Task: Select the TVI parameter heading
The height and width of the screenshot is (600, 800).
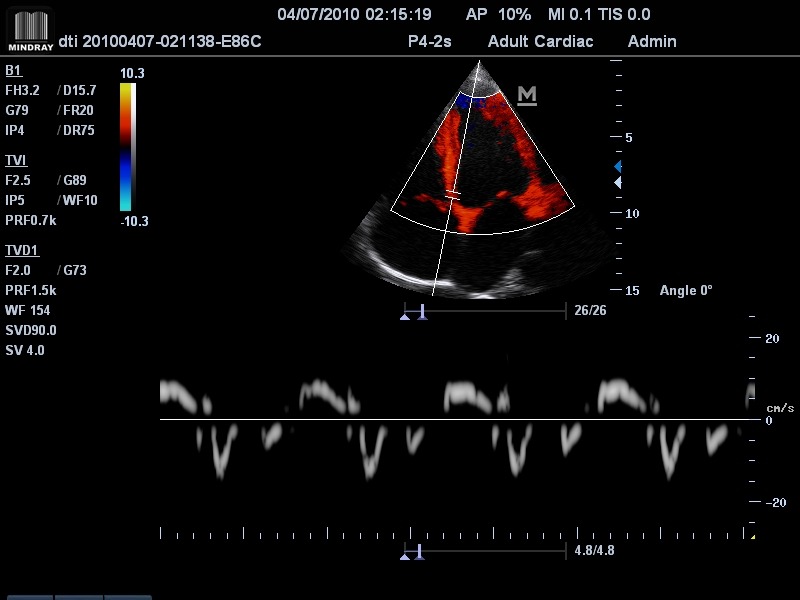Action: tap(16, 161)
